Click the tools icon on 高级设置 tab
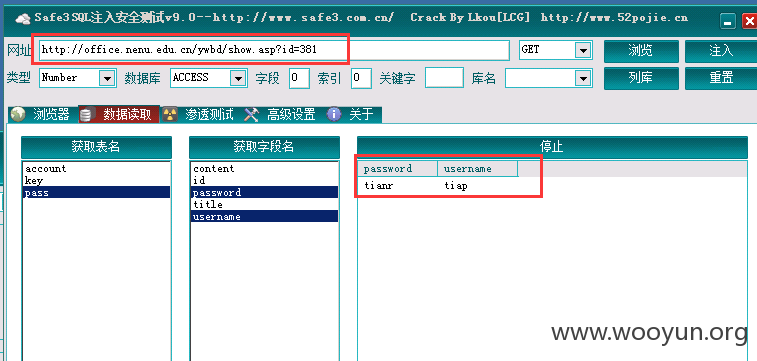The width and height of the screenshot is (757, 361). [252, 114]
